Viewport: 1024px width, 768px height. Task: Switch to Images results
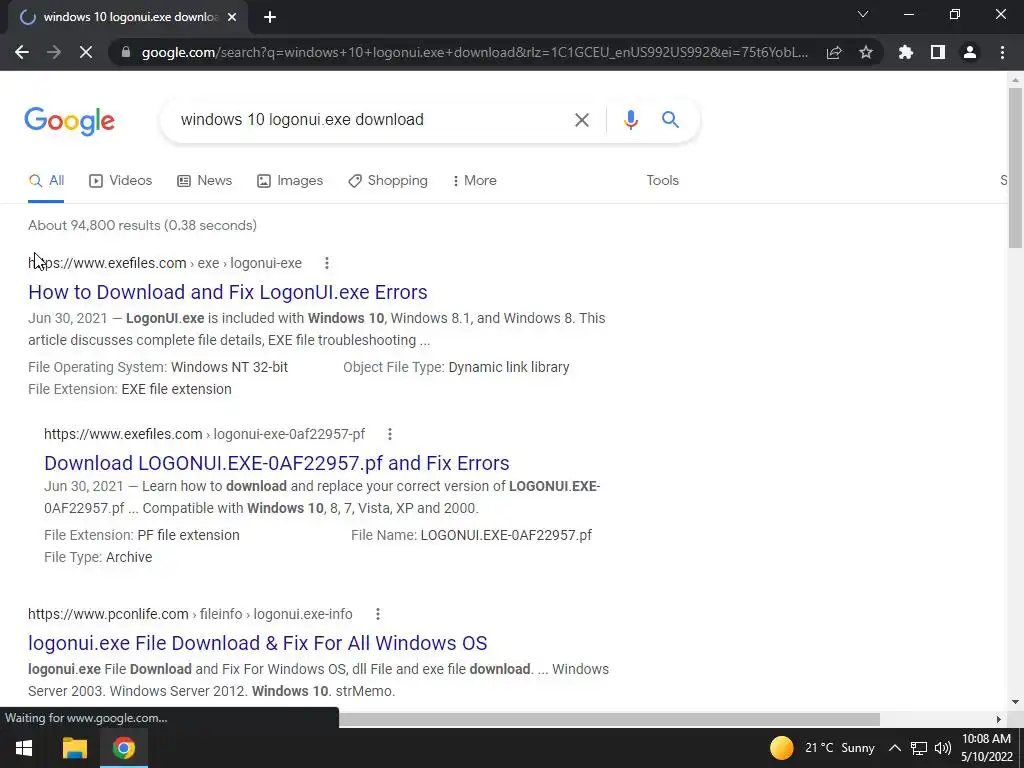point(290,181)
